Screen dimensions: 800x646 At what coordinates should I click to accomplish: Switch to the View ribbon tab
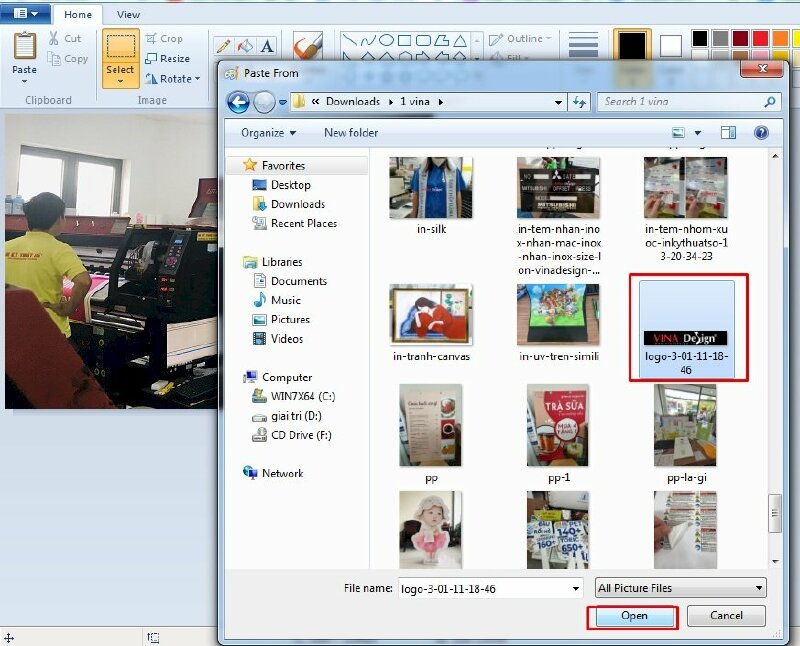point(128,15)
